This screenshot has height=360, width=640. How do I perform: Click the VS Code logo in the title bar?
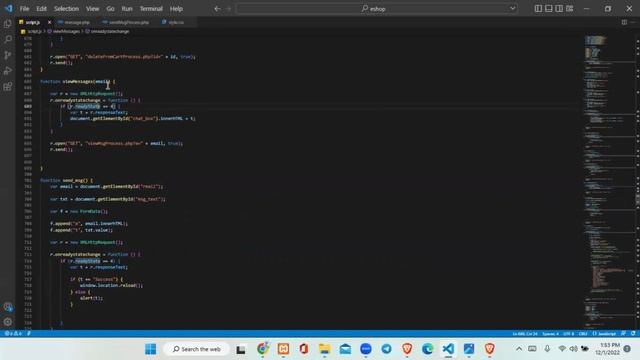point(8,8)
